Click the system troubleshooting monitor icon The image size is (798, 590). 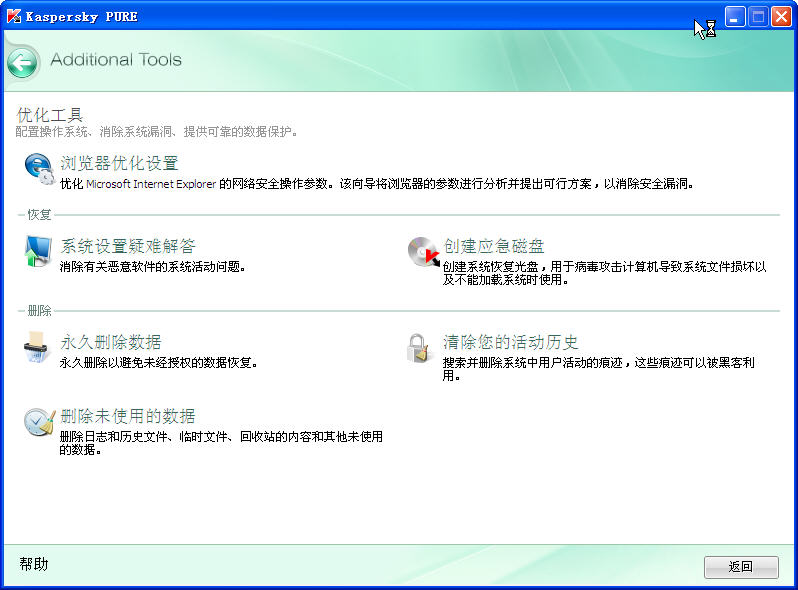[38, 252]
